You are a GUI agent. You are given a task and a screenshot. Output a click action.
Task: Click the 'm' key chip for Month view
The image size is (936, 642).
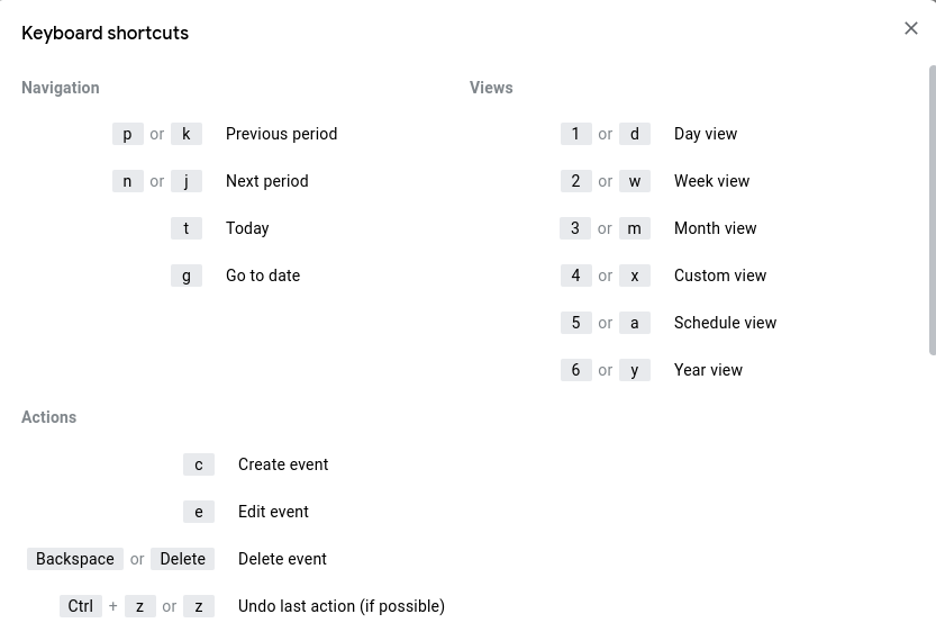coord(635,228)
